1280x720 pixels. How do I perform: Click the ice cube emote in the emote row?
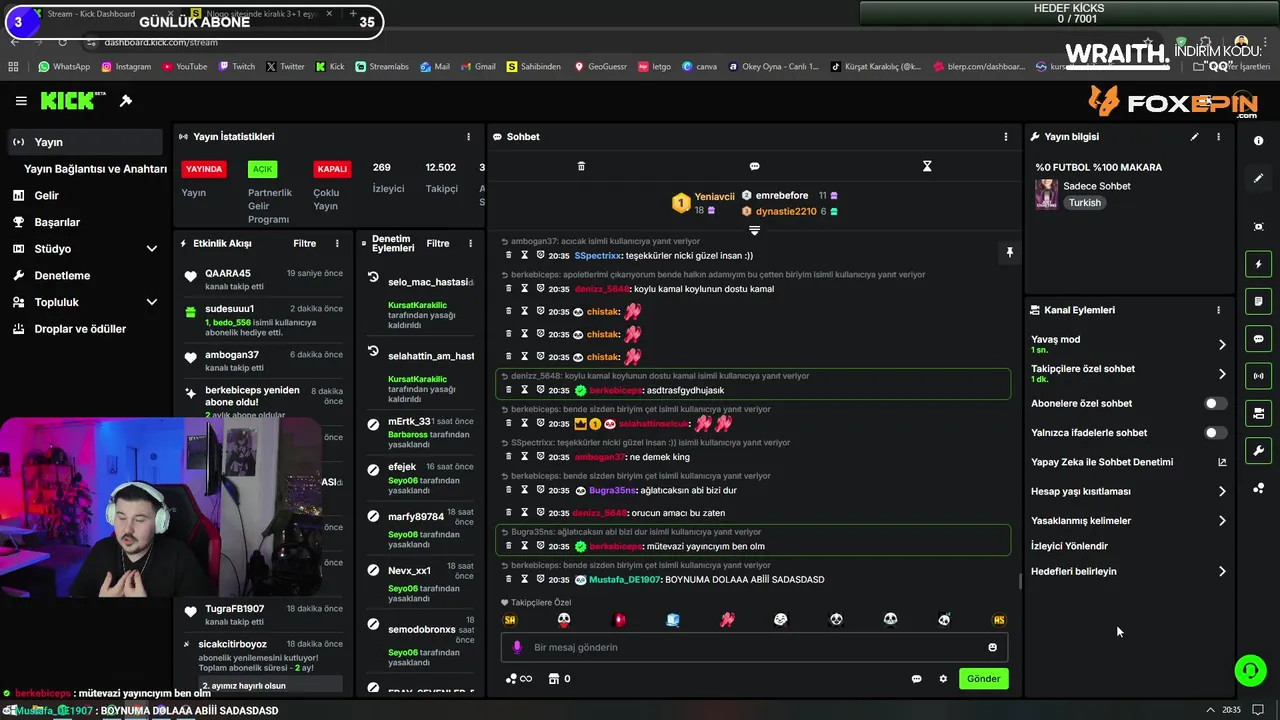673,620
